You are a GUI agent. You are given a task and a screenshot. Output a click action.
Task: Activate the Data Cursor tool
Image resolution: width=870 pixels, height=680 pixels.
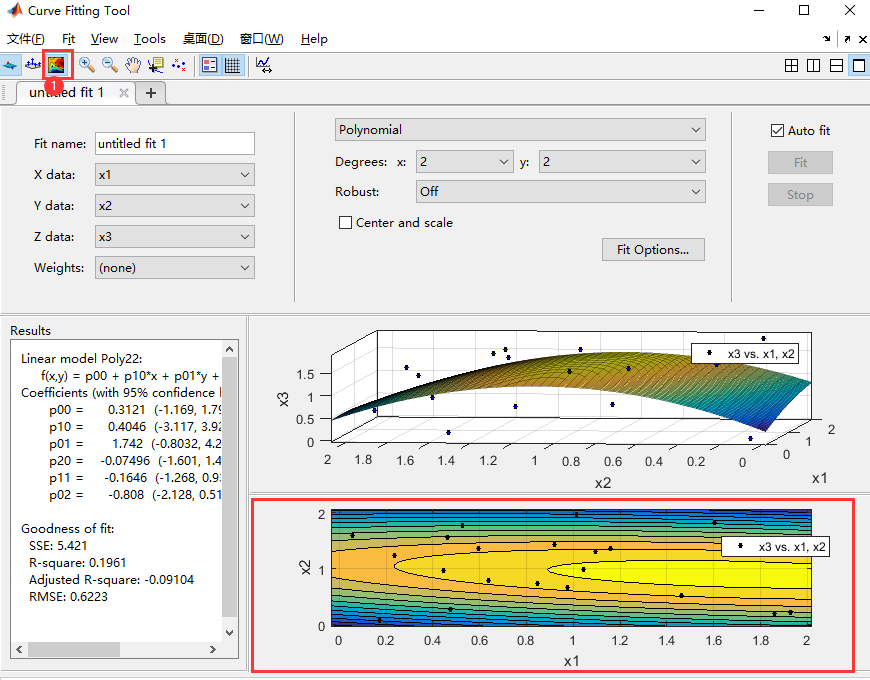pos(155,65)
